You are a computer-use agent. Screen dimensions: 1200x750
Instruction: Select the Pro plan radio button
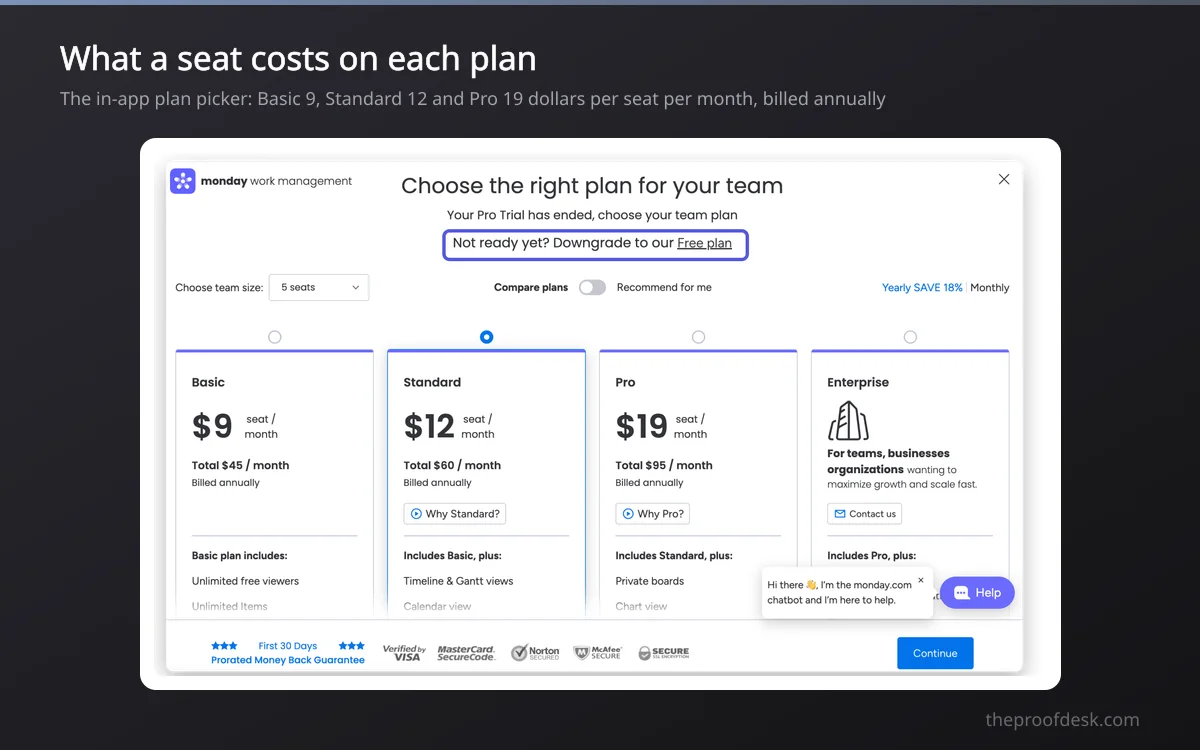tap(698, 337)
